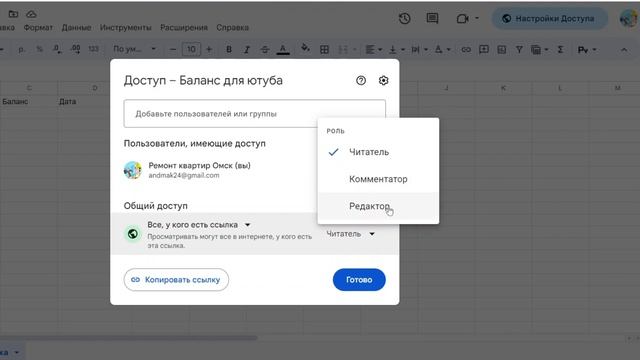This screenshot has height=360, width=640.
Task: Click andmak24@gmail.com email text
Action: point(184,176)
